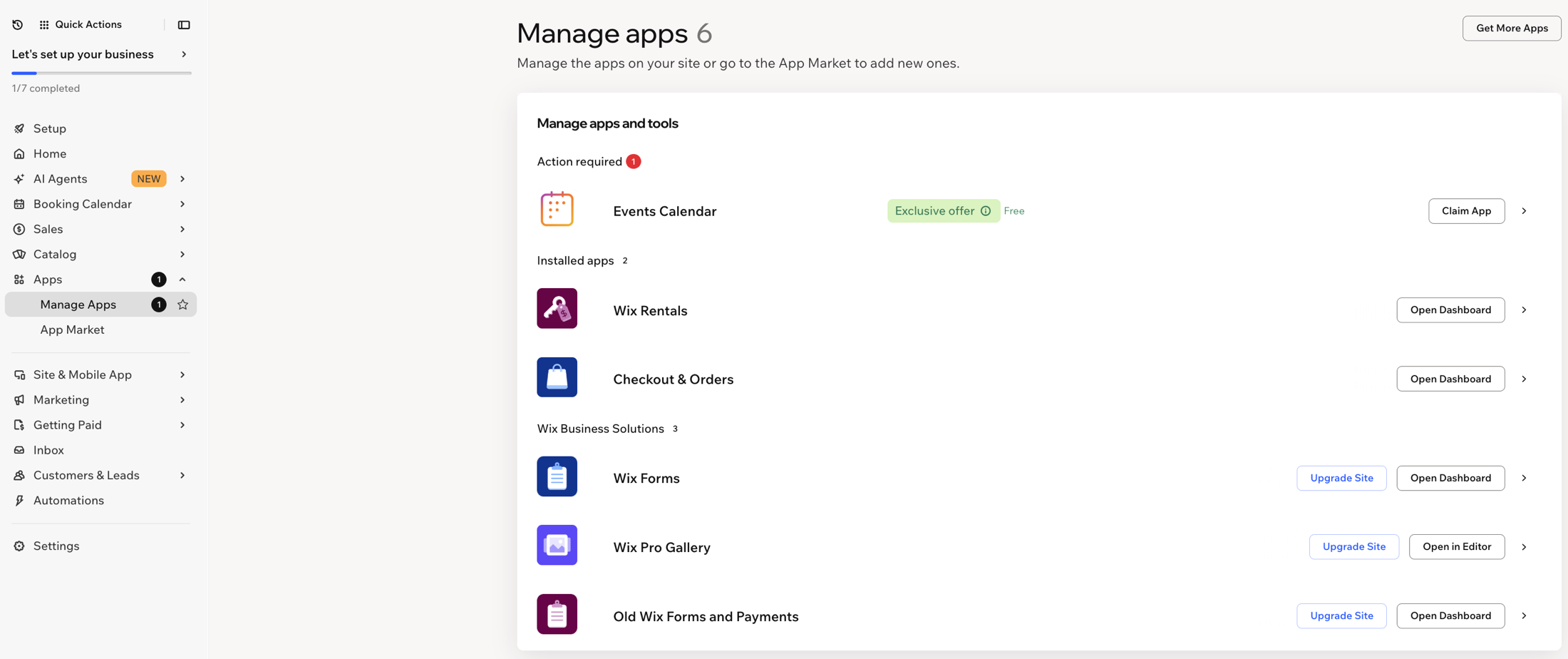Click the Apps icon in sidebar
Image resolution: width=1568 pixels, height=659 pixels.
click(19, 280)
